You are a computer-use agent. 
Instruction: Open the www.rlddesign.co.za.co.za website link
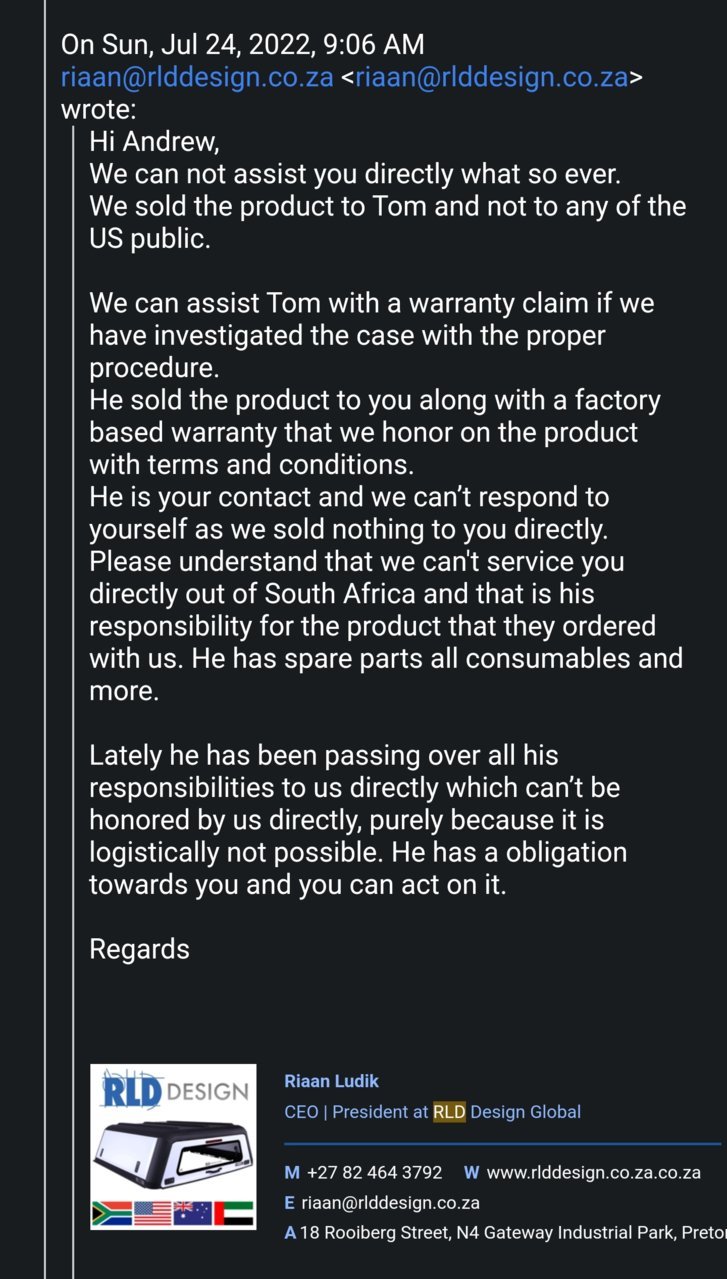click(x=593, y=1173)
